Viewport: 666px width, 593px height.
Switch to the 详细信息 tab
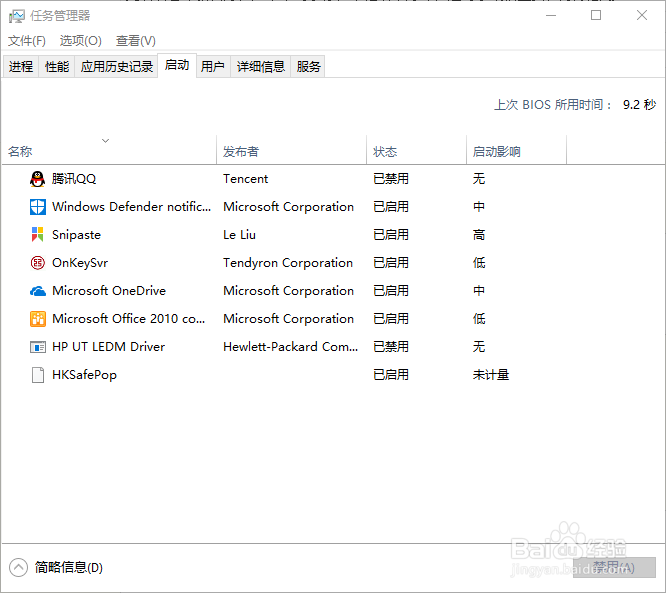pyautogui.click(x=260, y=67)
